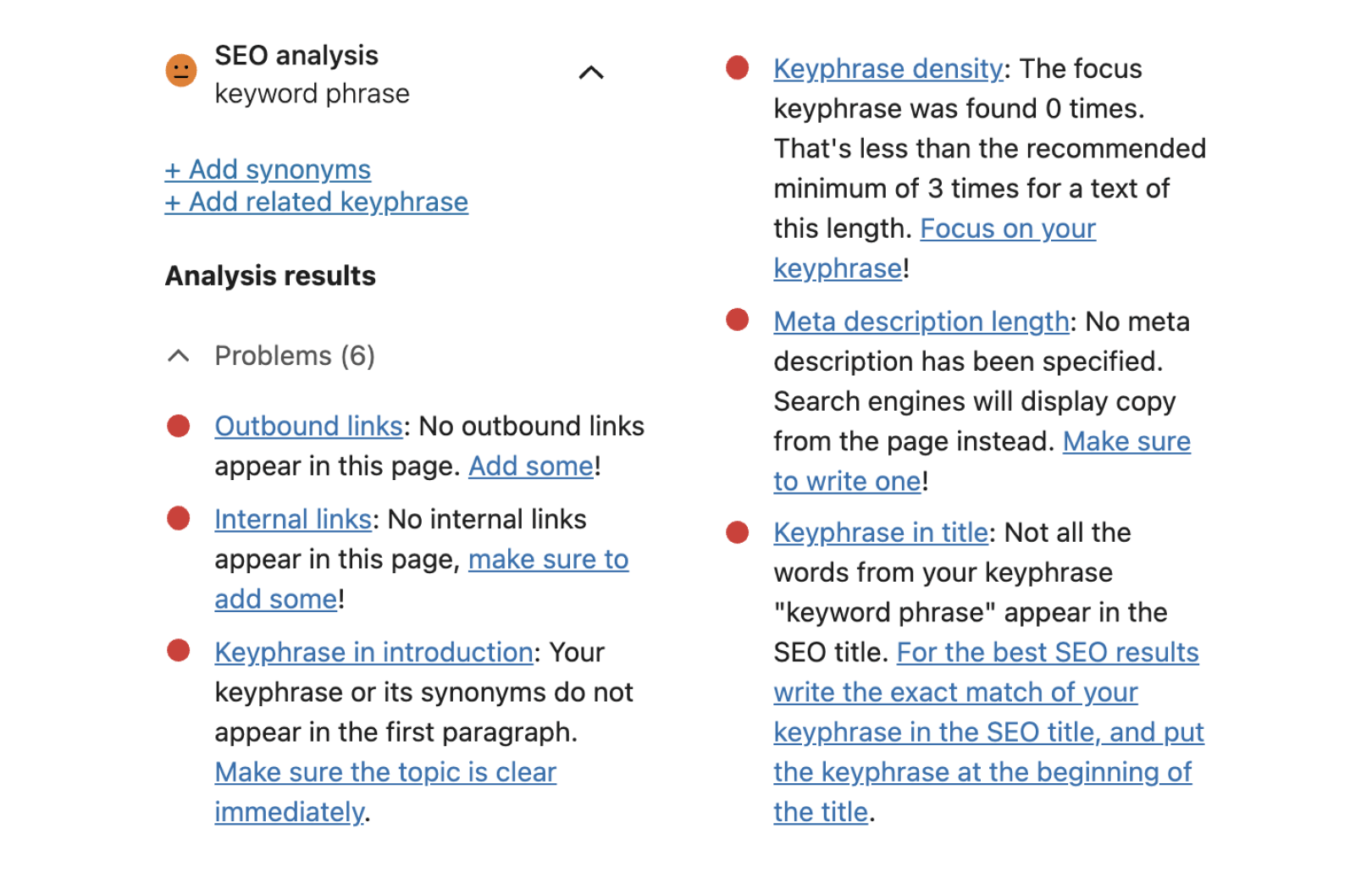Click red bullet beside Keyphrase density
This screenshot has height=878, width=1372.
(x=738, y=68)
